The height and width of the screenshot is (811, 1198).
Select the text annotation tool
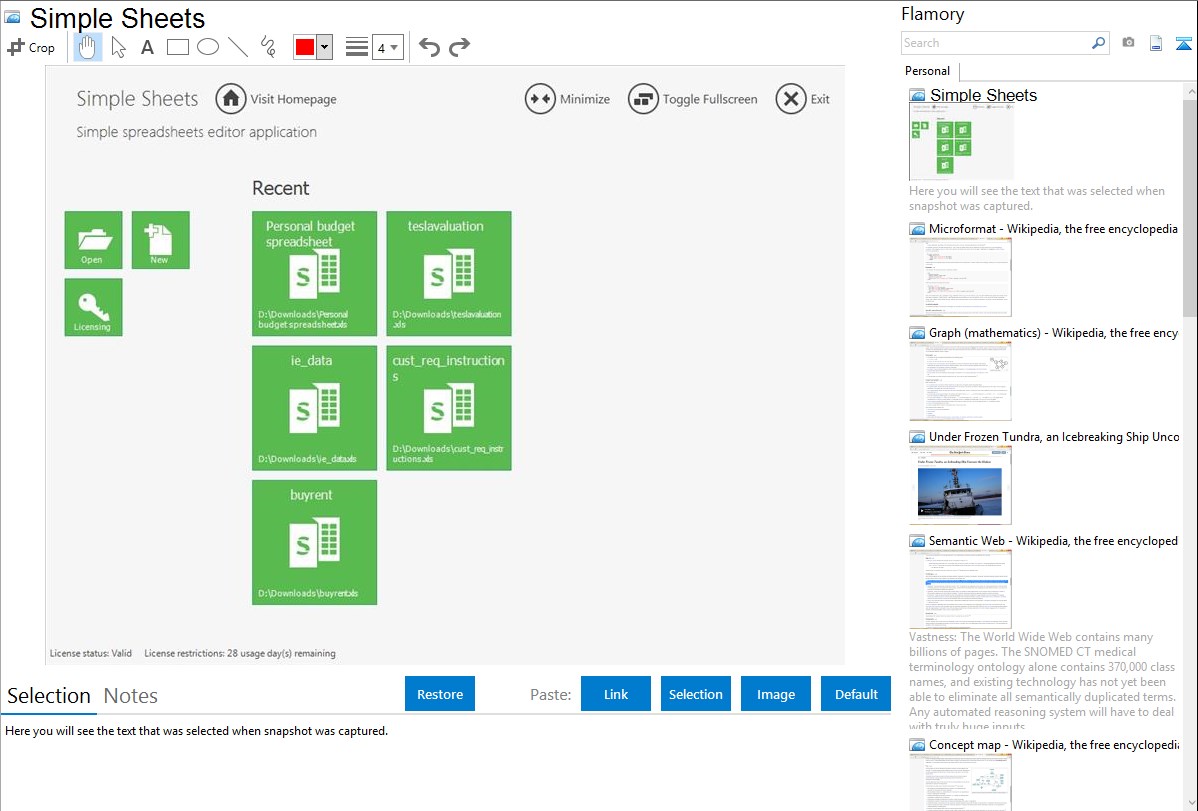(147, 47)
